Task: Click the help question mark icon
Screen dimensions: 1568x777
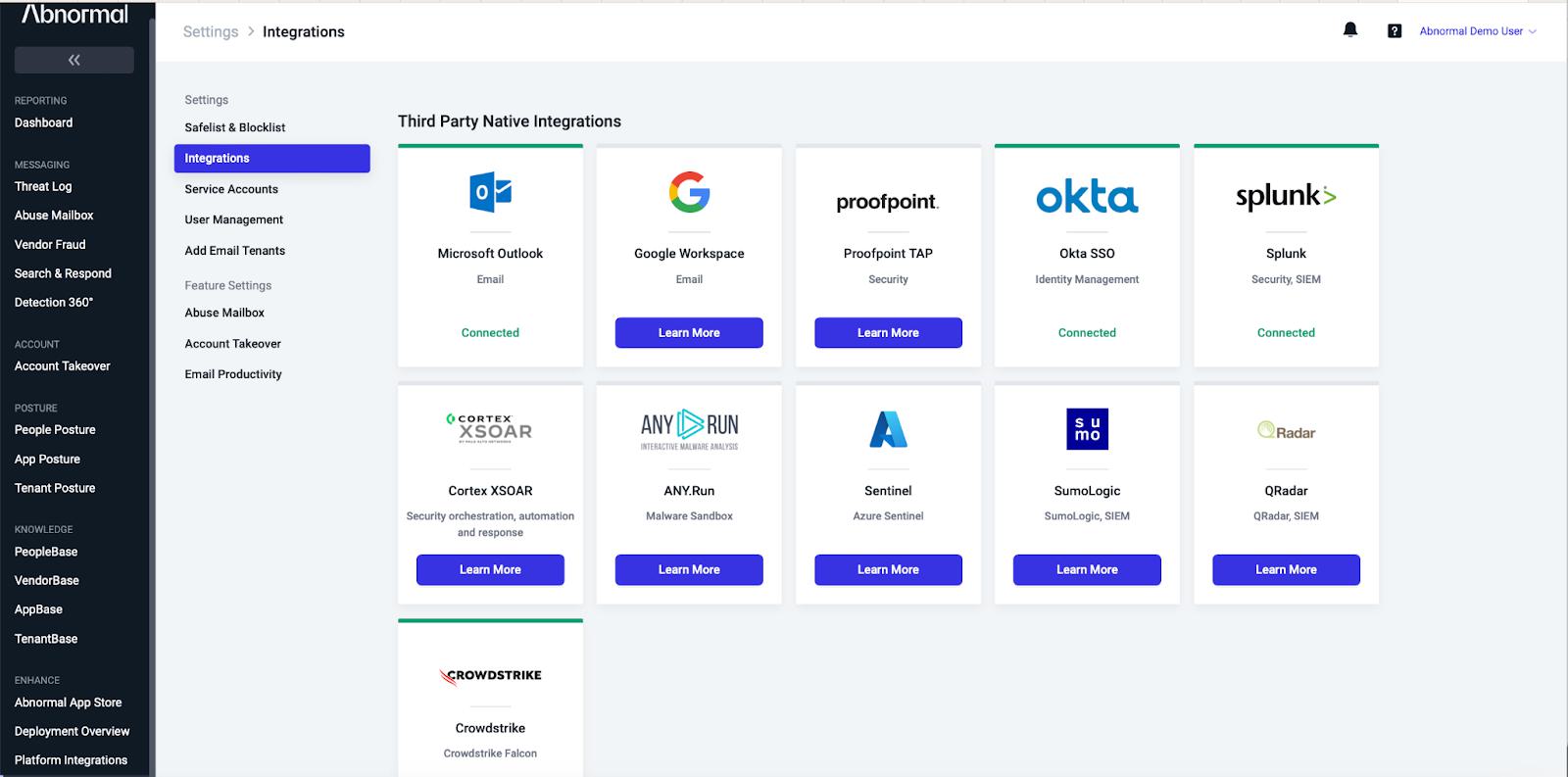Action: pos(1395,31)
